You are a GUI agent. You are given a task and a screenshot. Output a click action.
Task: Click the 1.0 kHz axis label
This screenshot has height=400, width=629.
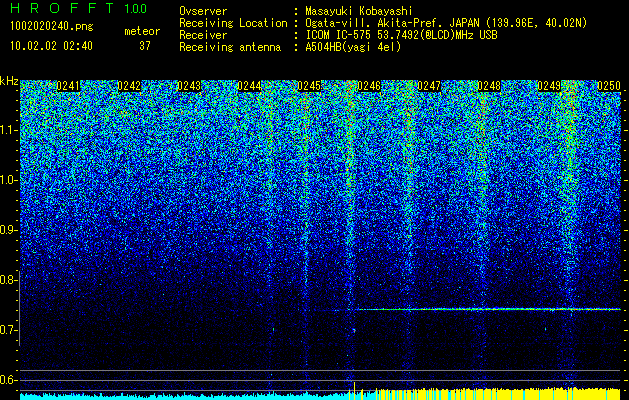[x=8, y=180]
